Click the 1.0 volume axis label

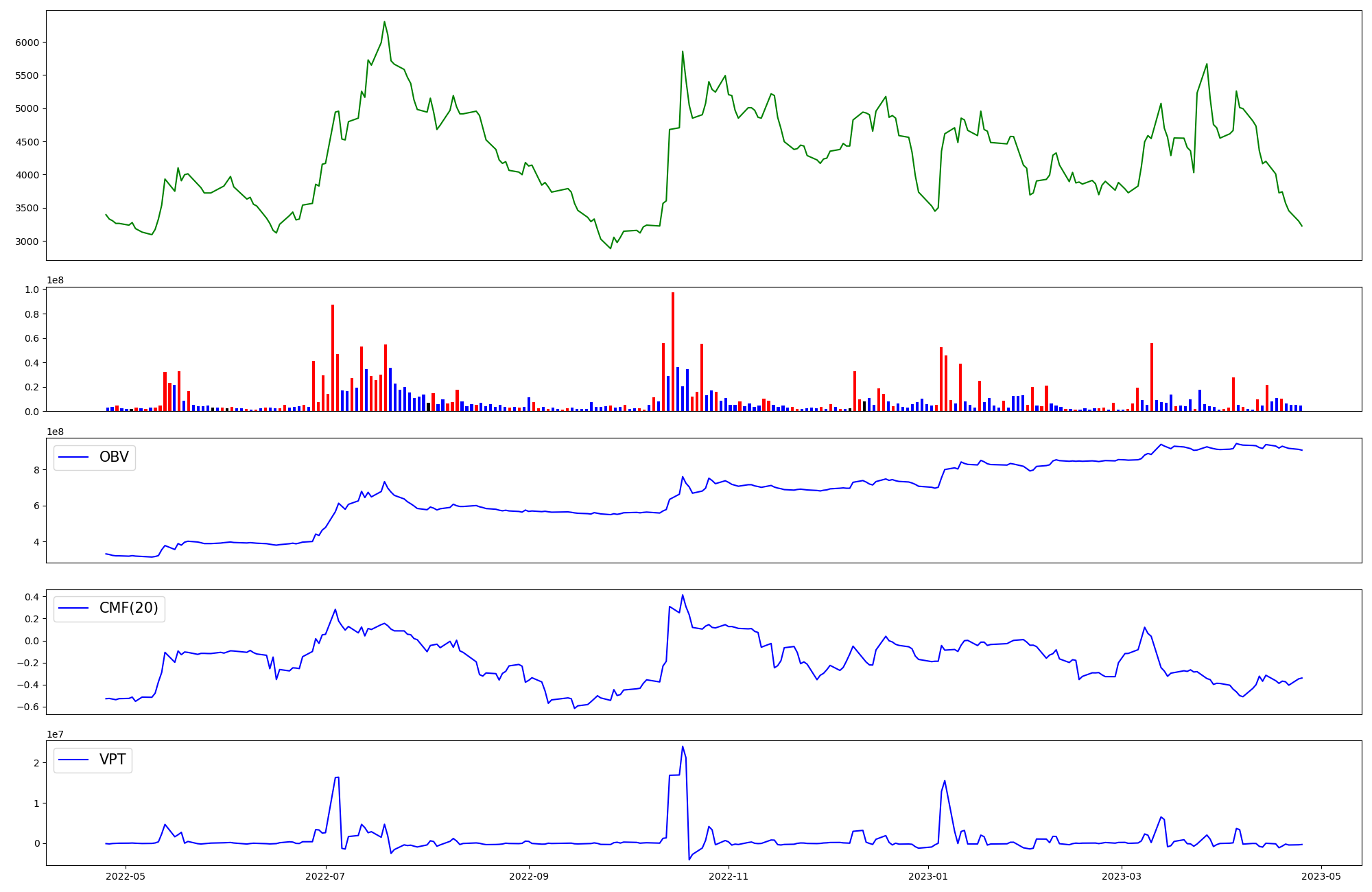[x=32, y=290]
